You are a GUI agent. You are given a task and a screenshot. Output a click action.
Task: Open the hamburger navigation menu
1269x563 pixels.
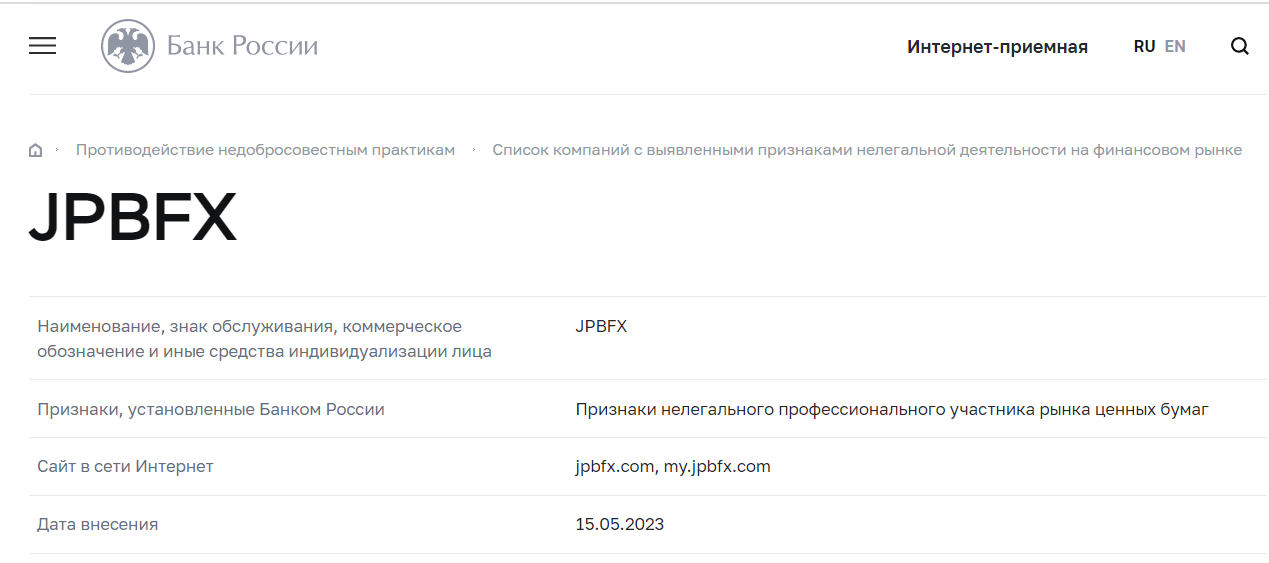point(42,46)
